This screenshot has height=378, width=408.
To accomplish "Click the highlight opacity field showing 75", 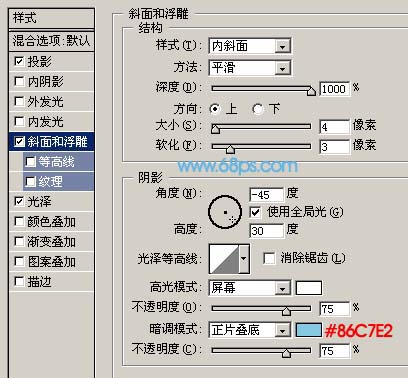I will (334, 309).
